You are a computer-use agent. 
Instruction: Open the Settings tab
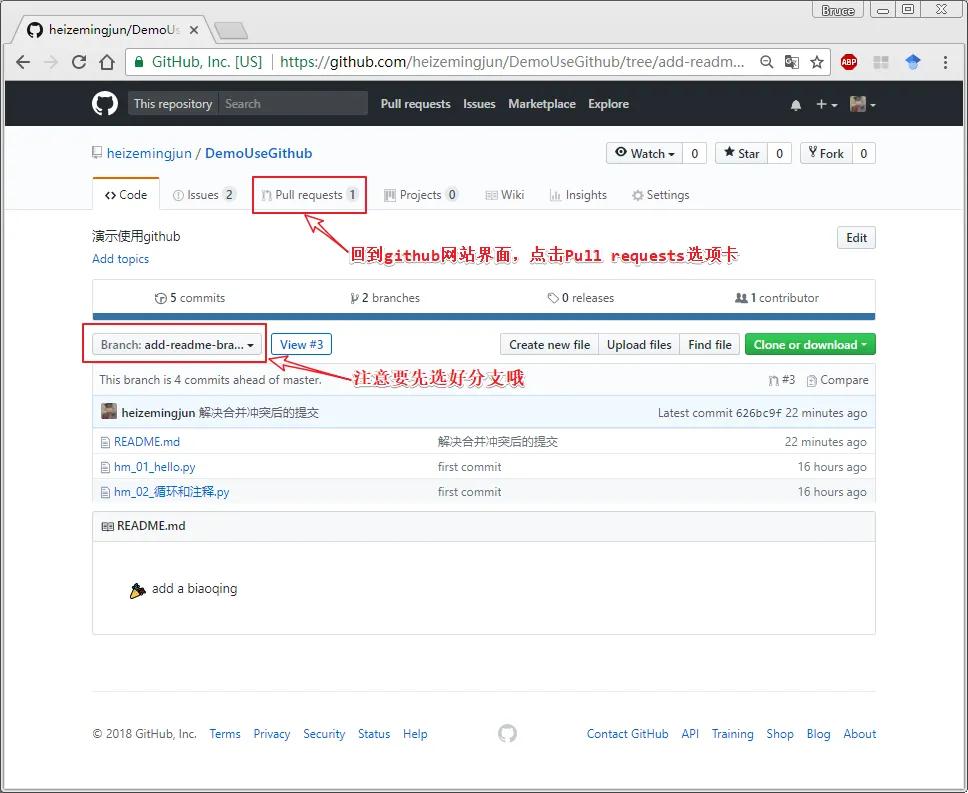(660, 195)
